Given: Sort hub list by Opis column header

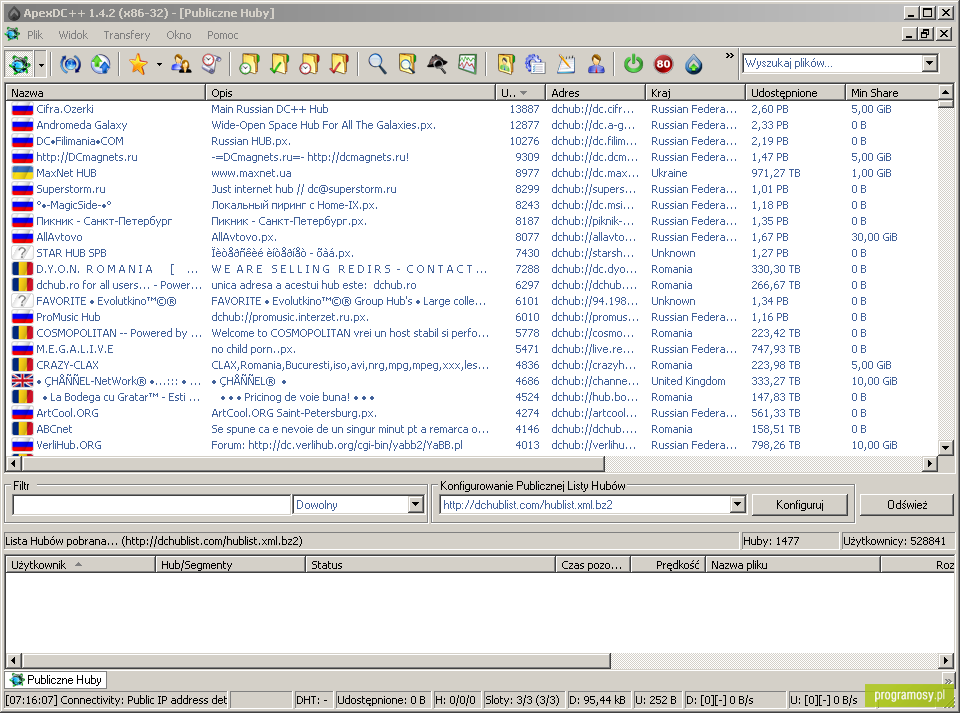Looking at the screenshot, I should click(350, 92).
